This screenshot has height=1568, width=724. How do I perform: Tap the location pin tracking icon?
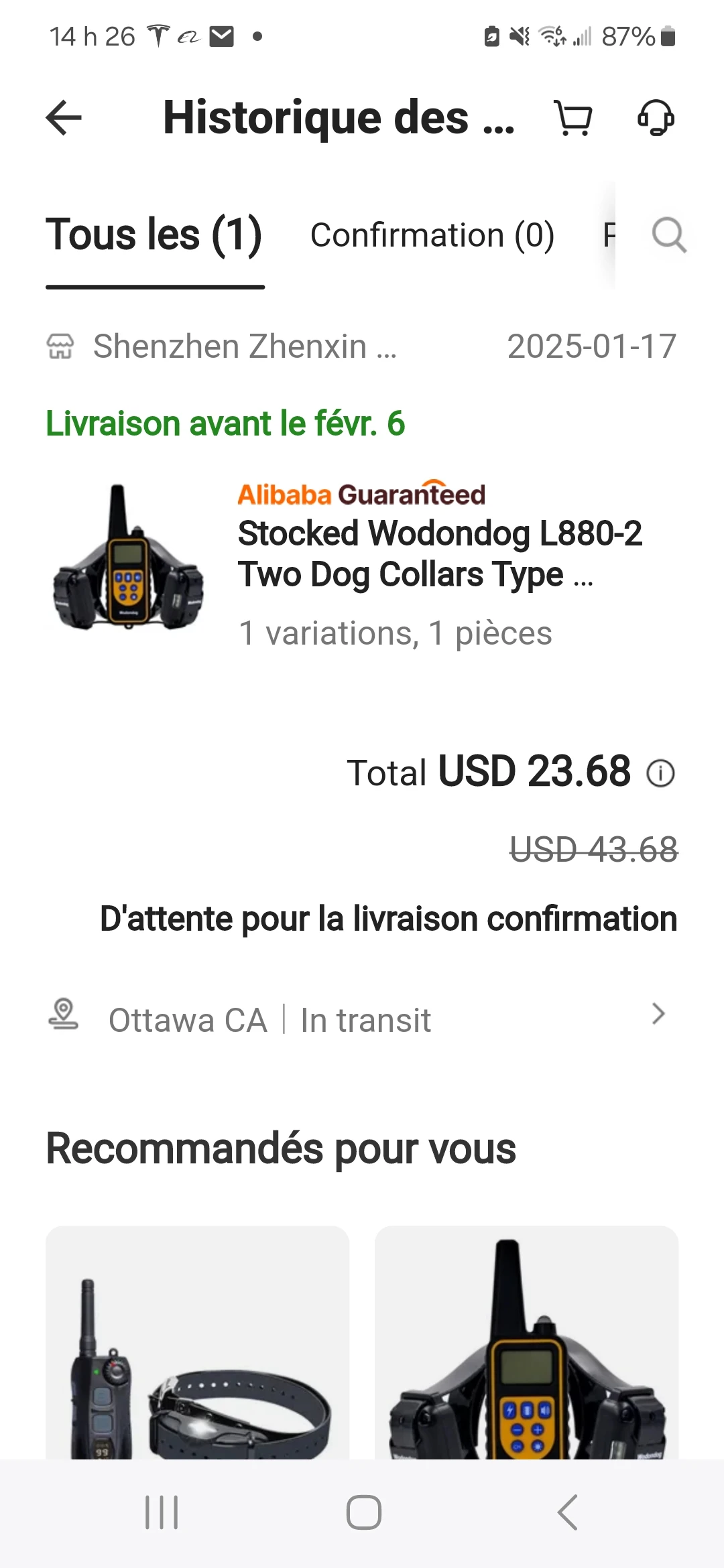64,1014
